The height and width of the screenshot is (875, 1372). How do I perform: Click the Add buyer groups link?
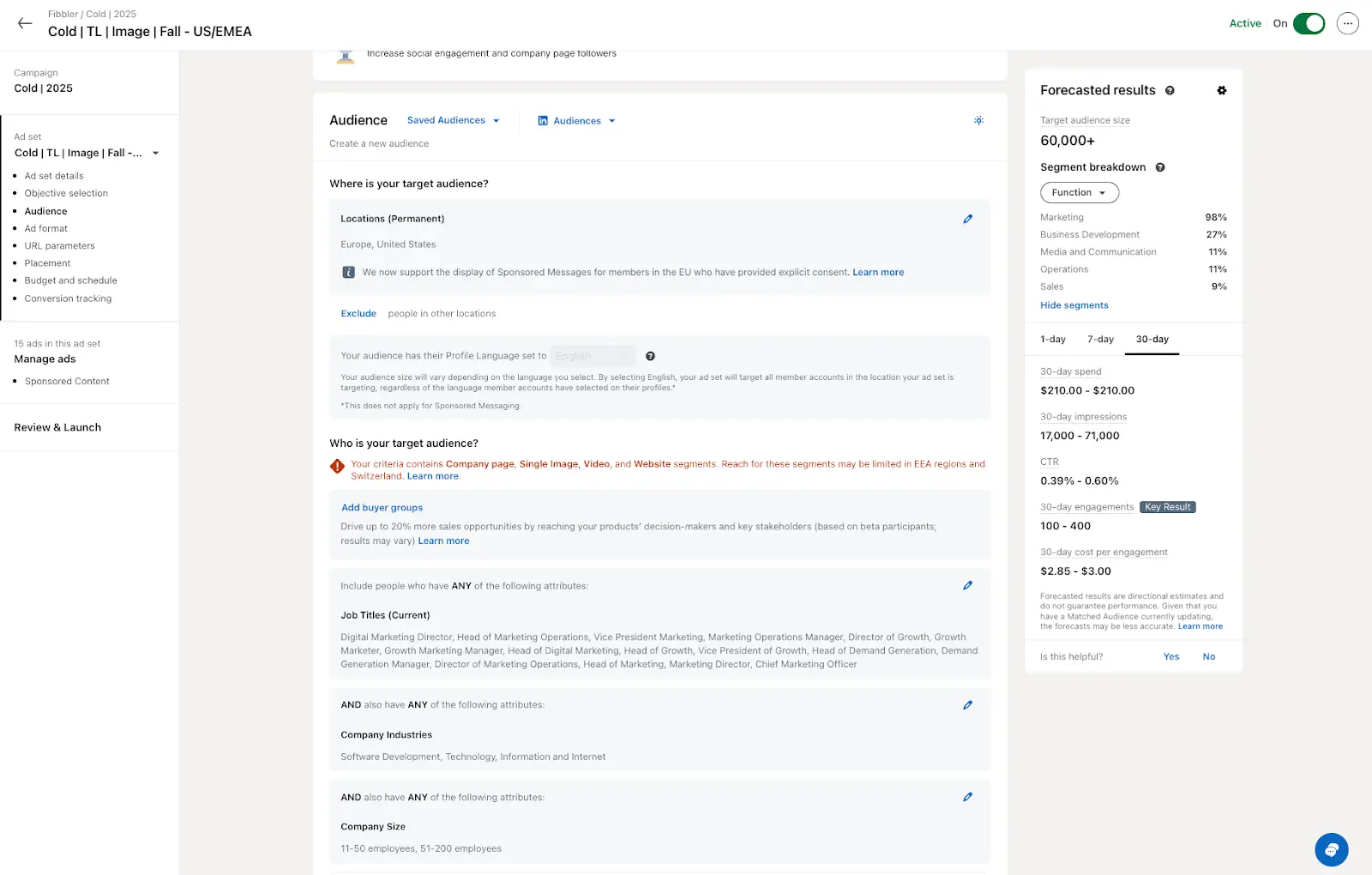click(x=382, y=508)
